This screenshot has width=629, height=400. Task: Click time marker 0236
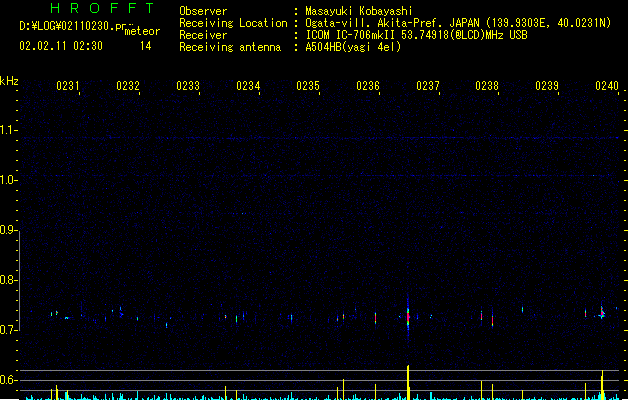coord(368,86)
